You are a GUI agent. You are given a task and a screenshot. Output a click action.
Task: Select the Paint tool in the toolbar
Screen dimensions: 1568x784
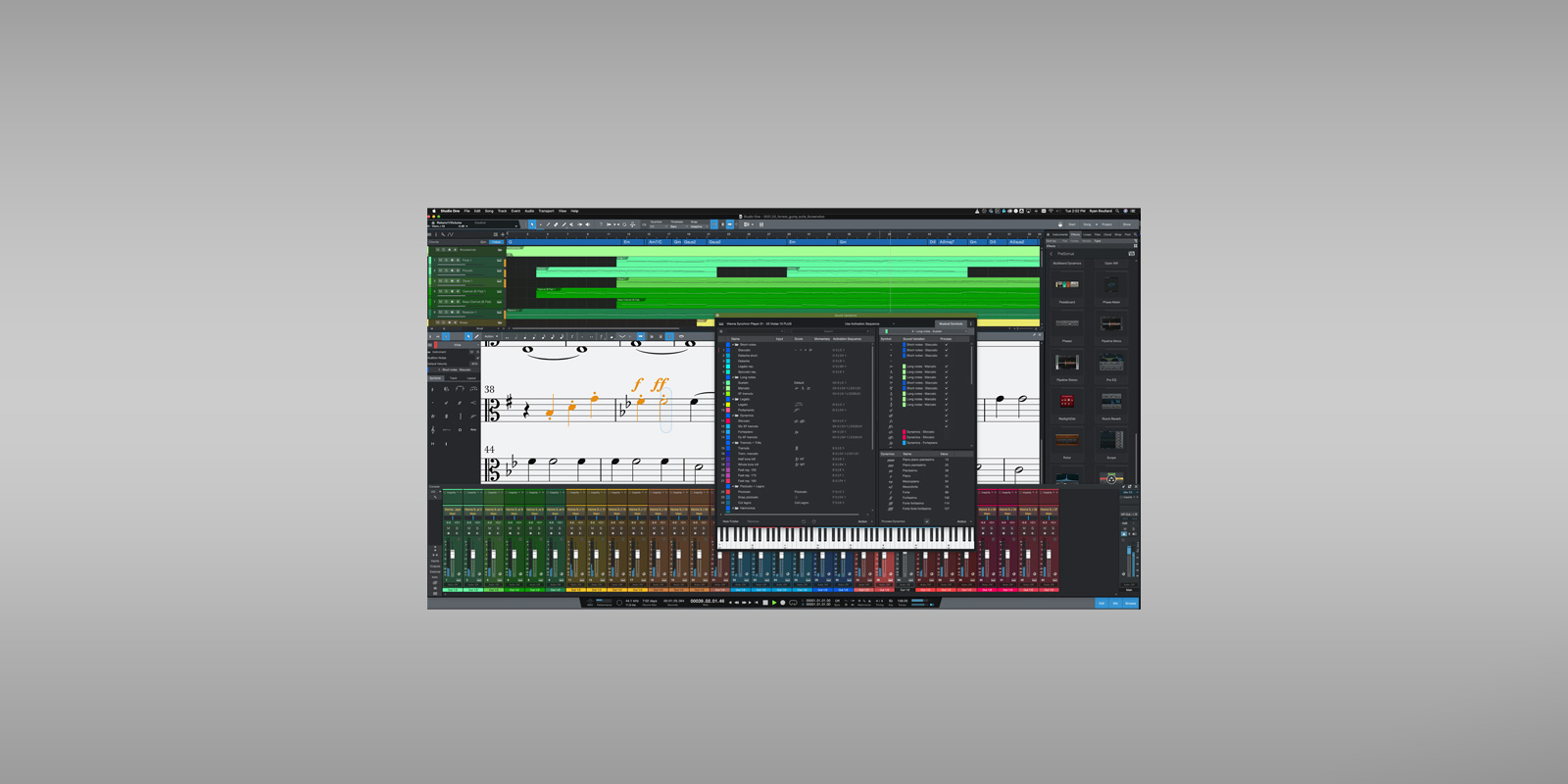click(563, 224)
